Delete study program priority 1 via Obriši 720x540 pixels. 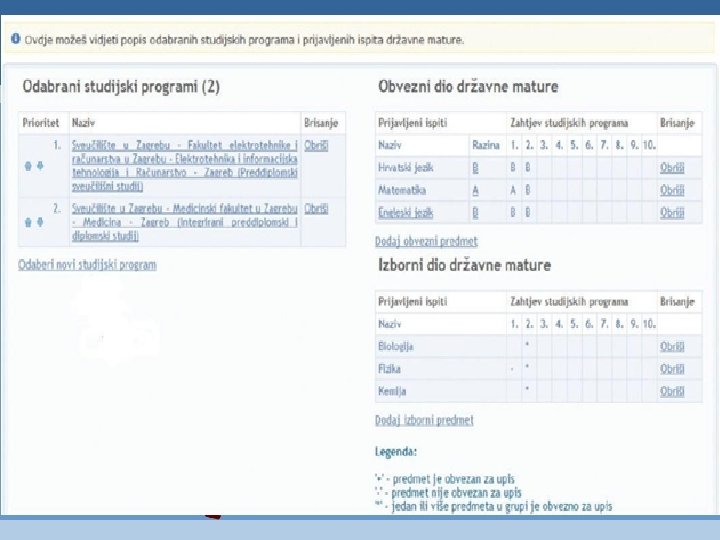[316, 146]
